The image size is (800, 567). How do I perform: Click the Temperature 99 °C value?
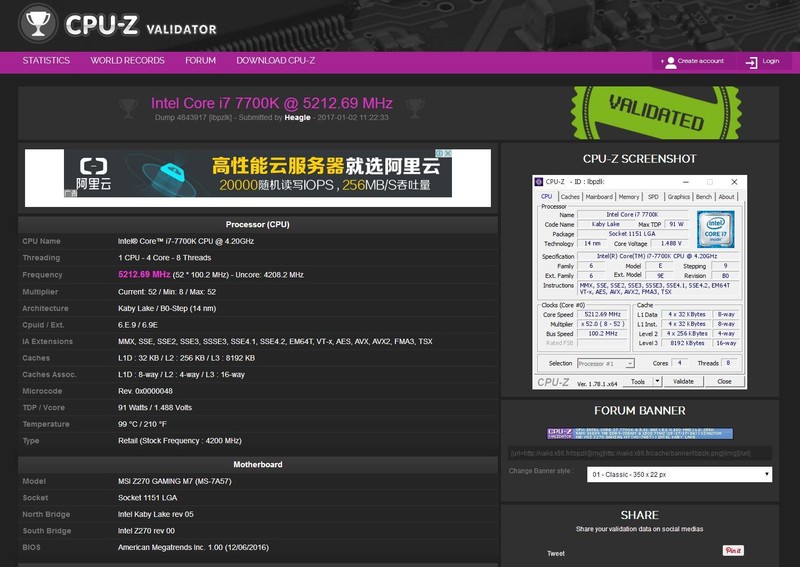[142, 424]
